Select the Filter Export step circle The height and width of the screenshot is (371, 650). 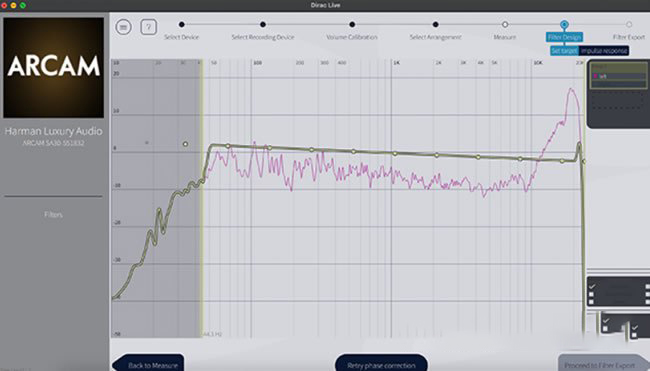coord(629,24)
